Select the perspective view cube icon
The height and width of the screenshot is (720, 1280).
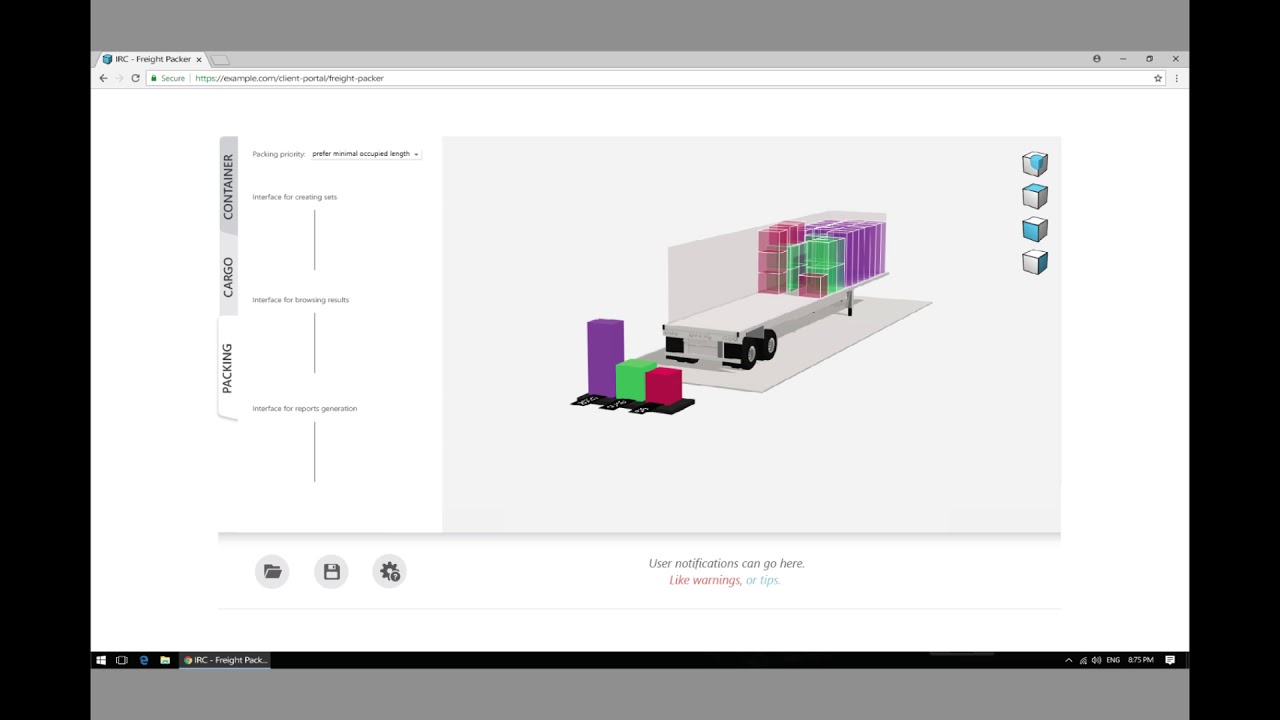point(1035,163)
